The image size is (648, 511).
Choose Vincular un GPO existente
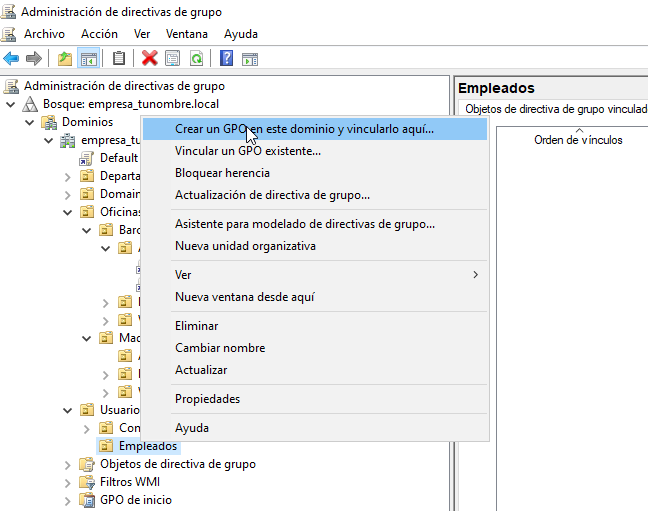pos(315,151)
